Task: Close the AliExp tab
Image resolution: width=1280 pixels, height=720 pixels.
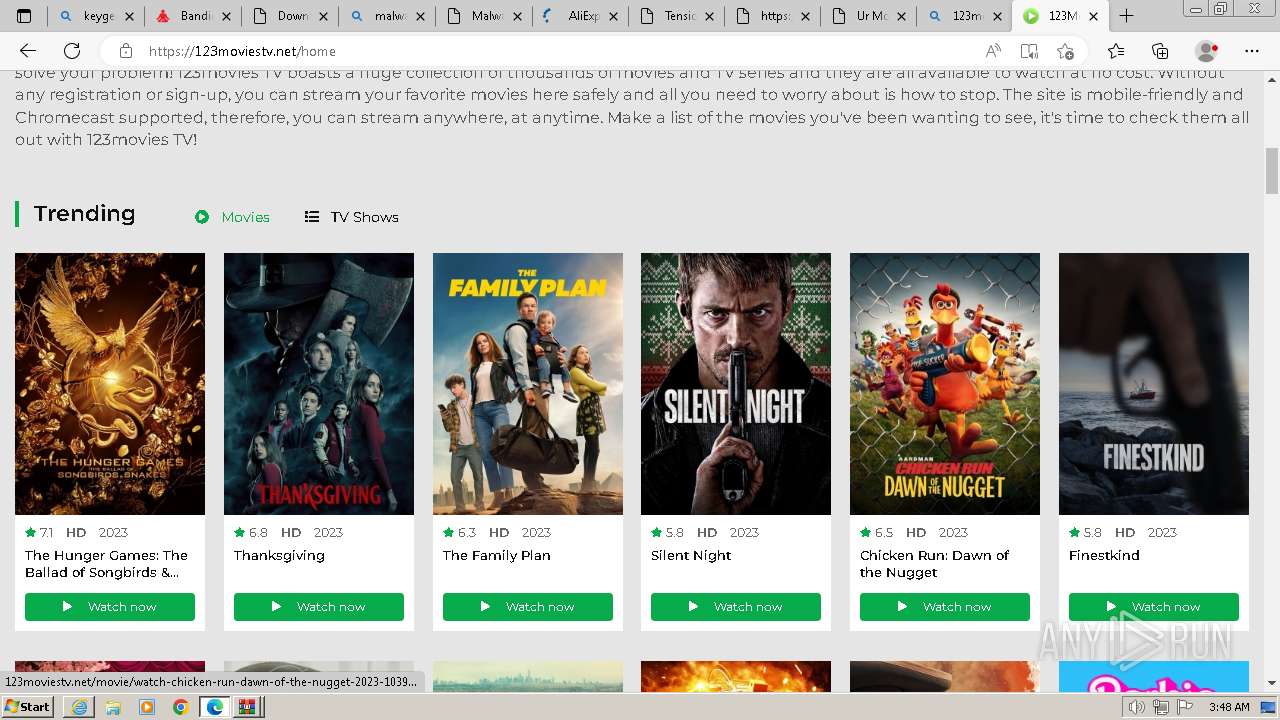Action: 613,17
